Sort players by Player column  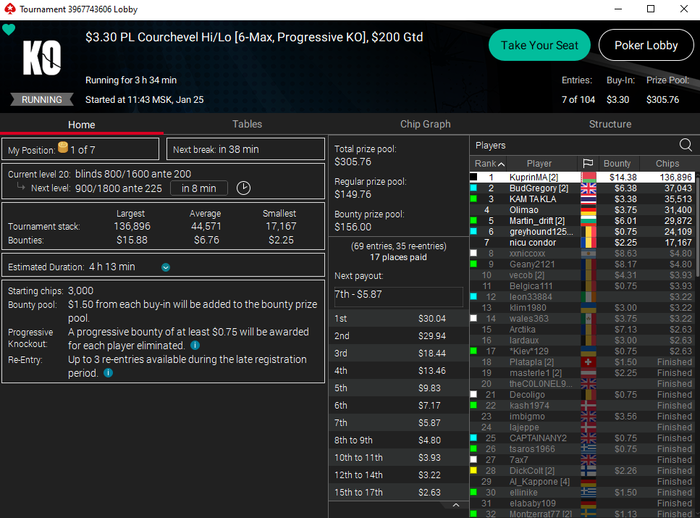click(539, 163)
